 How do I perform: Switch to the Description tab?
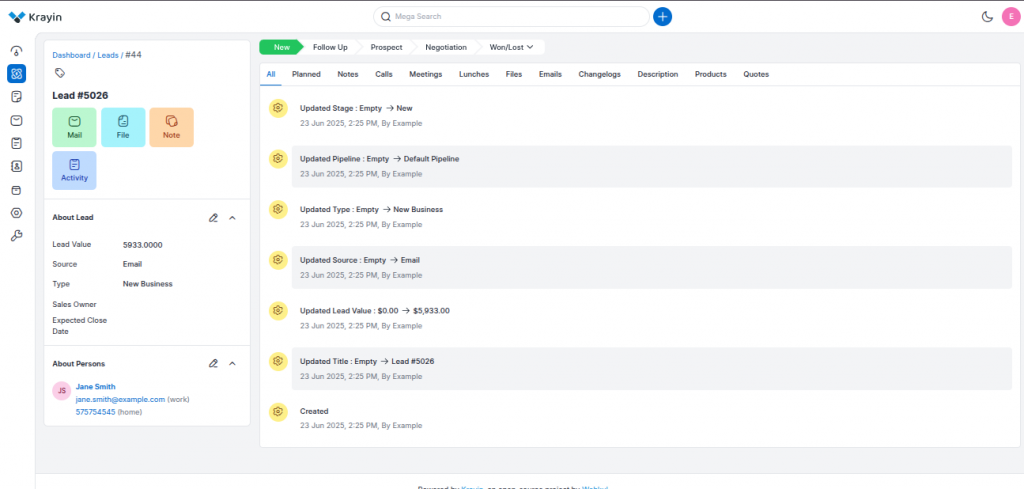(658, 74)
